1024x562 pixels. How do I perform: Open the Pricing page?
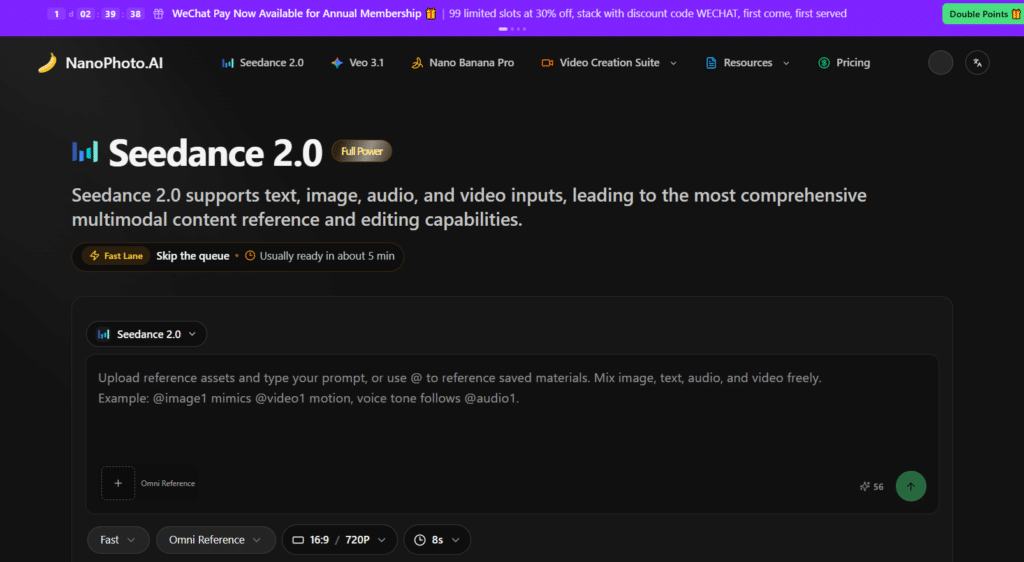click(x=844, y=63)
